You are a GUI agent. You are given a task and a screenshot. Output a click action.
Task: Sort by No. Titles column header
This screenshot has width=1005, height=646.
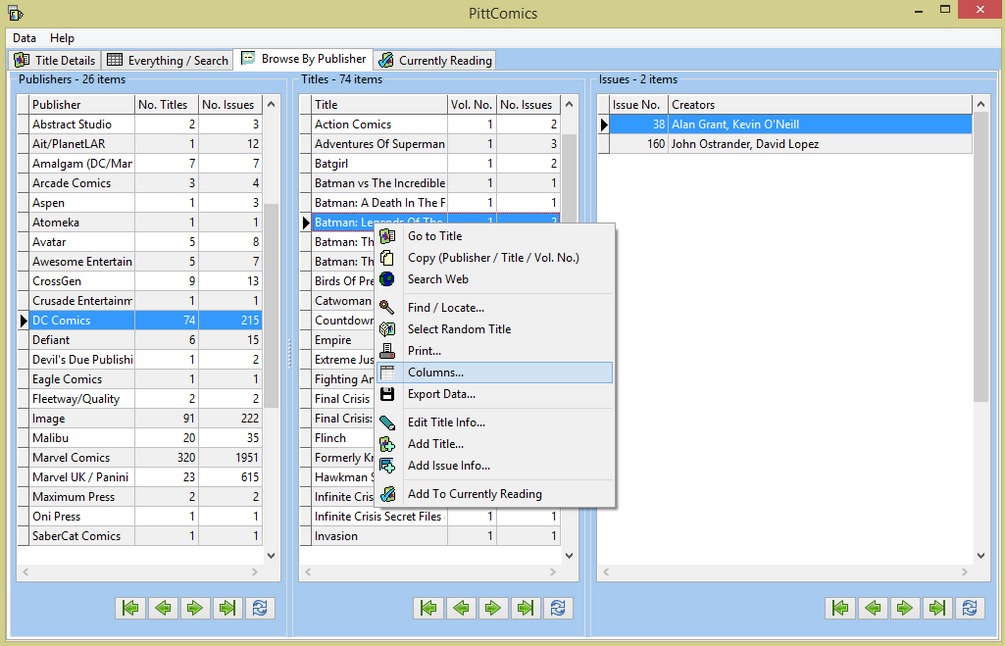[x=167, y=104]
